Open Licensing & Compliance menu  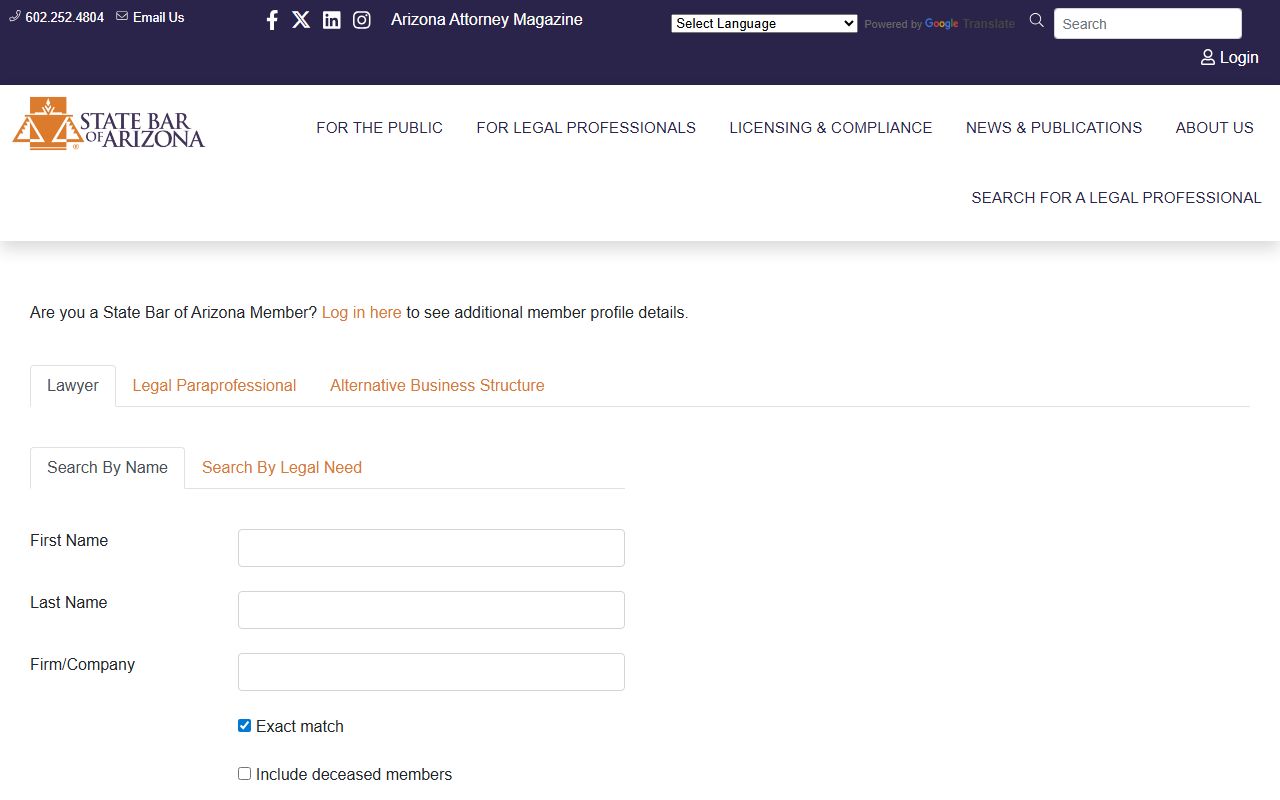pyautogui.click(x=831, y=128)
